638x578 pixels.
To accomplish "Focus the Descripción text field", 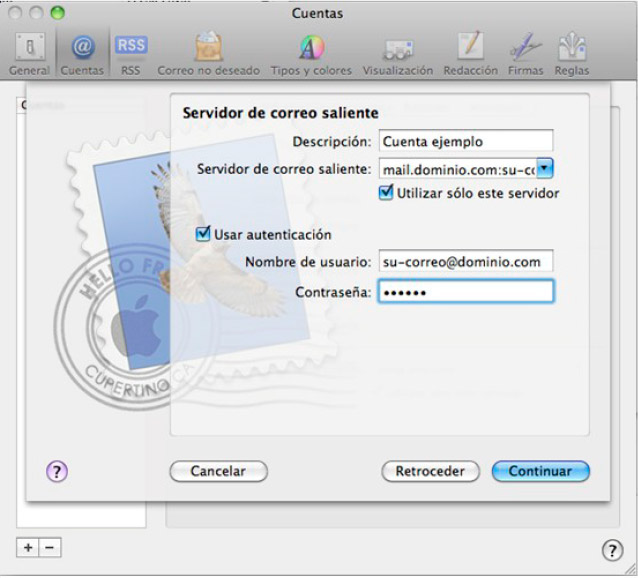I will 466,141.
